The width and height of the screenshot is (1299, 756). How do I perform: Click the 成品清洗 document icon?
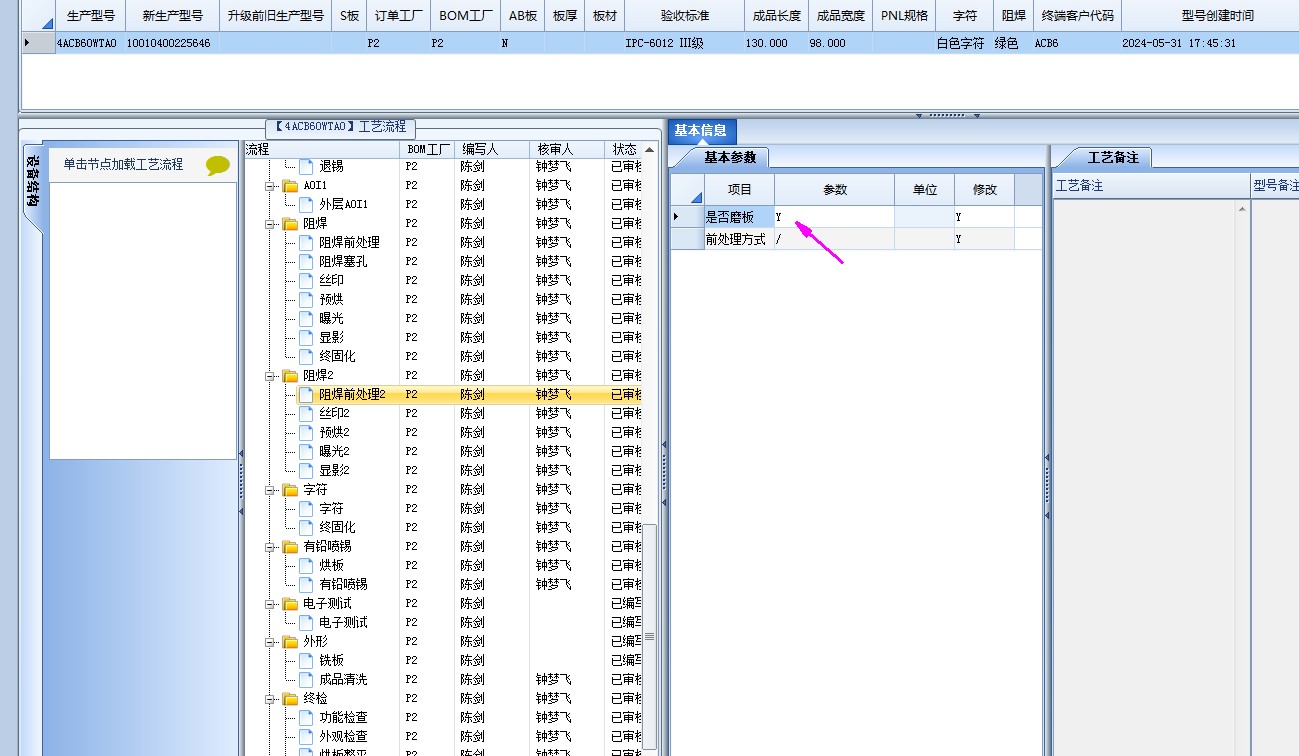tap(306, 680)
